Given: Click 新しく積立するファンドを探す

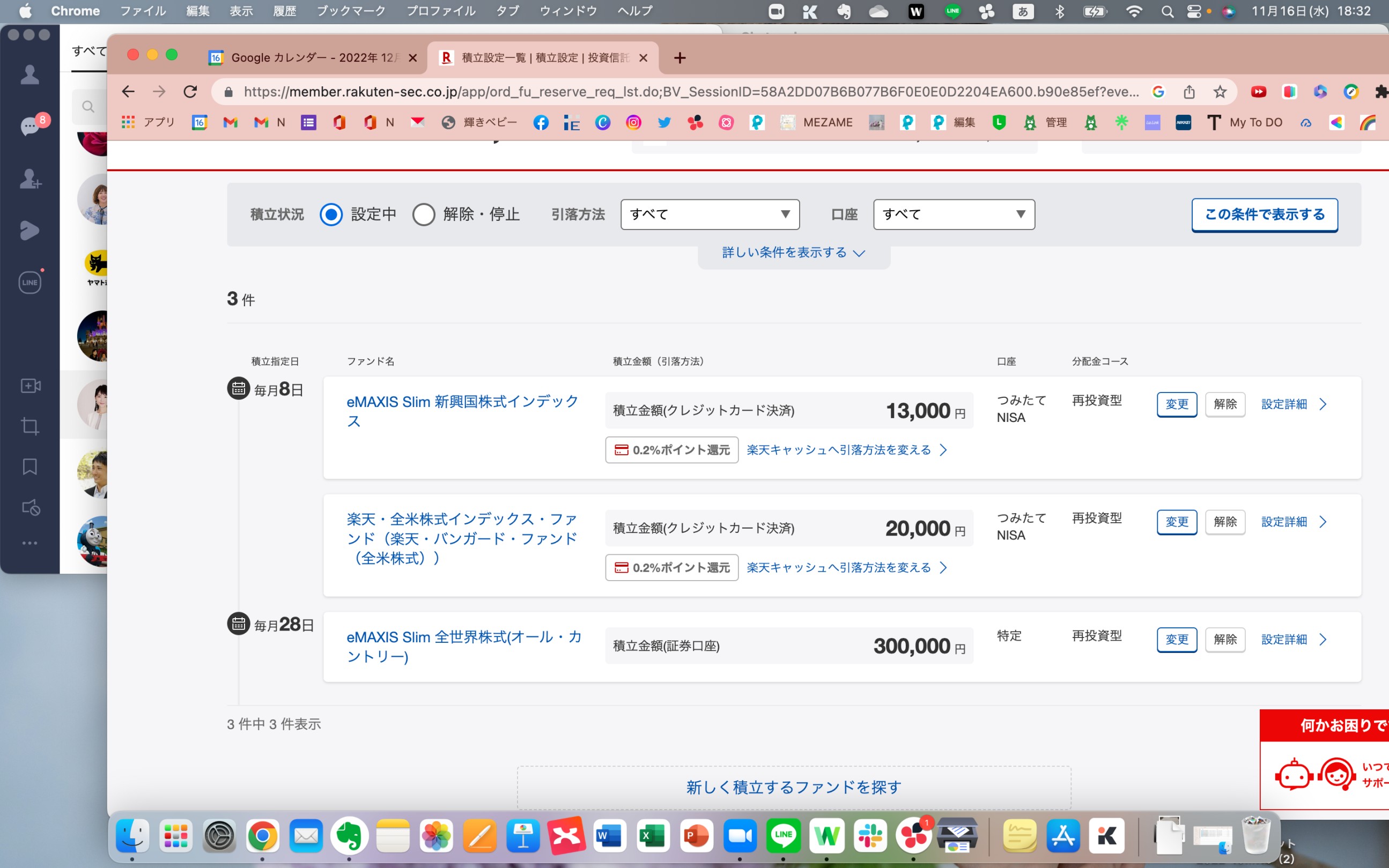Looking at the screenshot, I should (794, 787).
